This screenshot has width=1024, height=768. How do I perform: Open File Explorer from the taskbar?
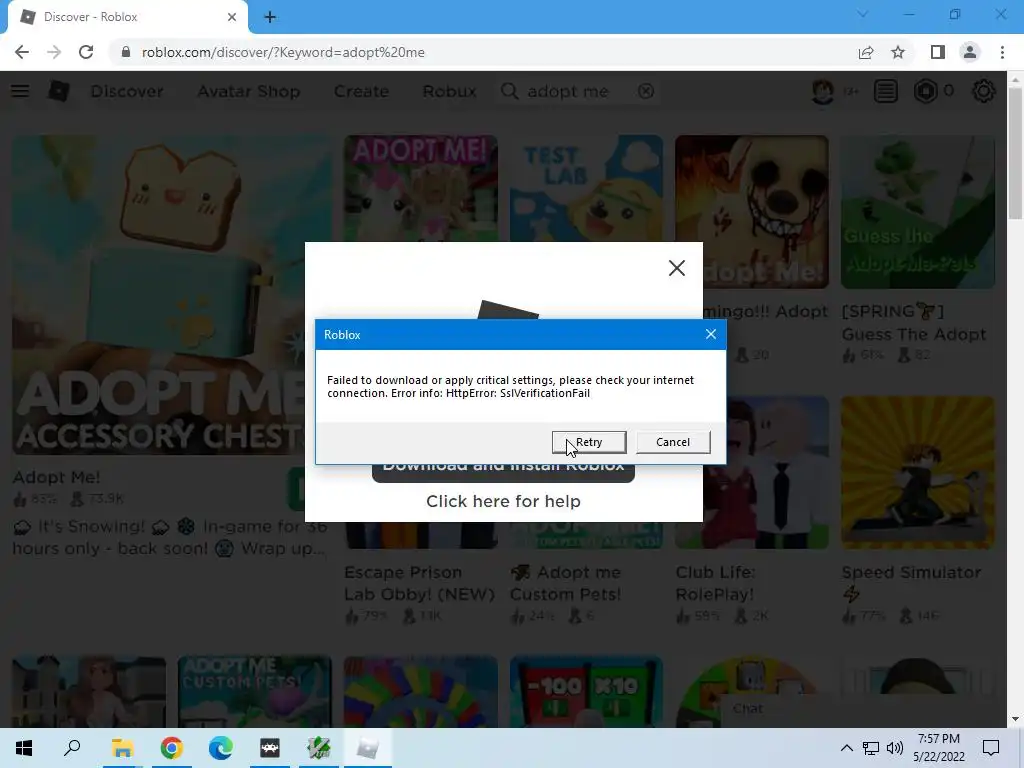pos(122,748)
